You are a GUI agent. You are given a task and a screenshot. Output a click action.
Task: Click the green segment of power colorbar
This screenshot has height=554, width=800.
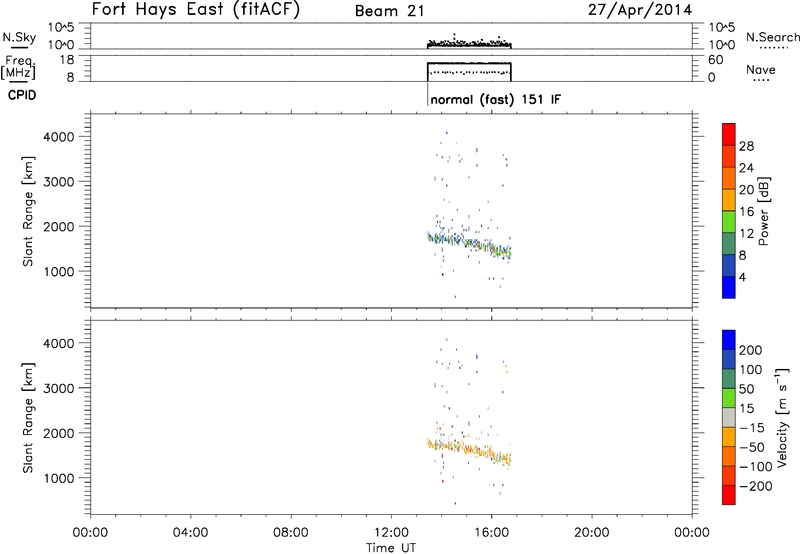[x=729, y=222]
